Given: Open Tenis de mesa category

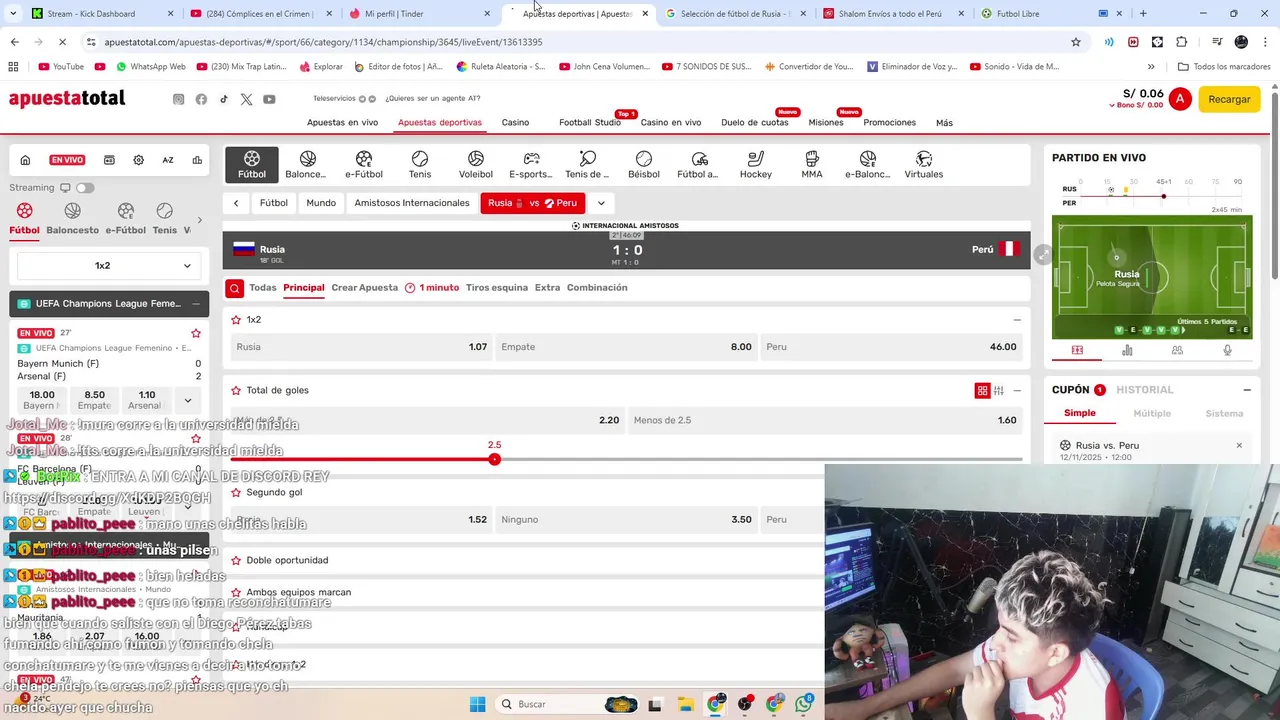Looking at the screenshot, I should [x=587, y=165].
